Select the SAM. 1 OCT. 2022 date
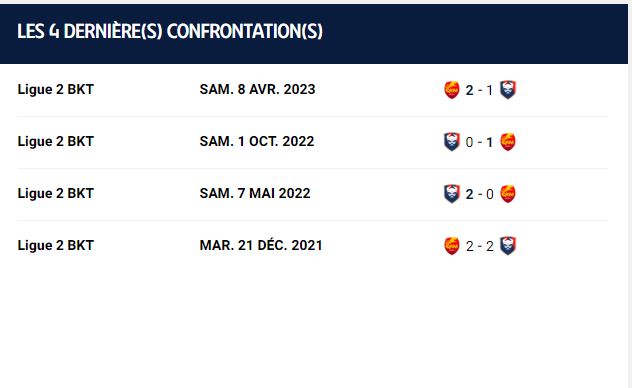Image resolution: width=632 pixels, height=388 pixels. pyautogui.click(x=257, y=141)
